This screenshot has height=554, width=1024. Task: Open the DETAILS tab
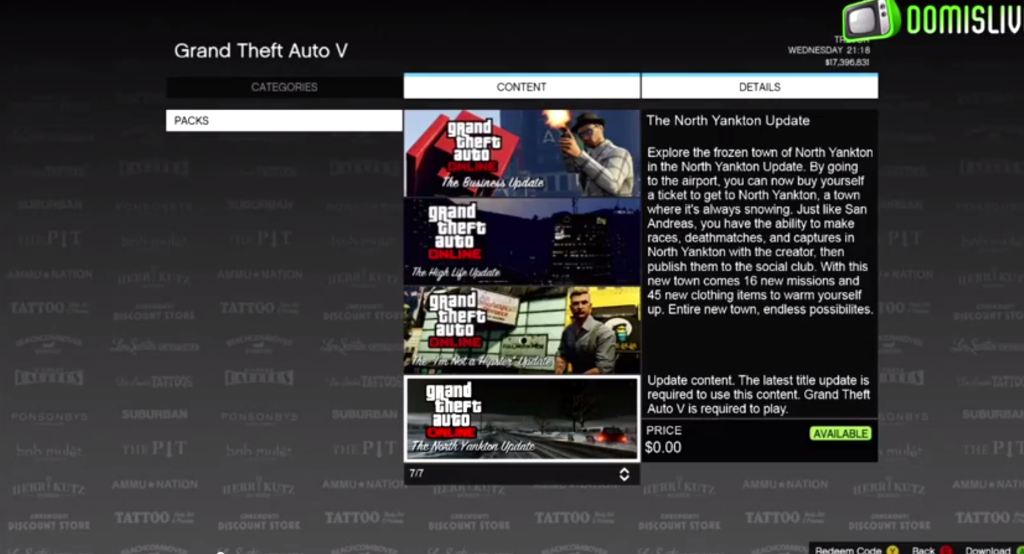tap(759, 87)
